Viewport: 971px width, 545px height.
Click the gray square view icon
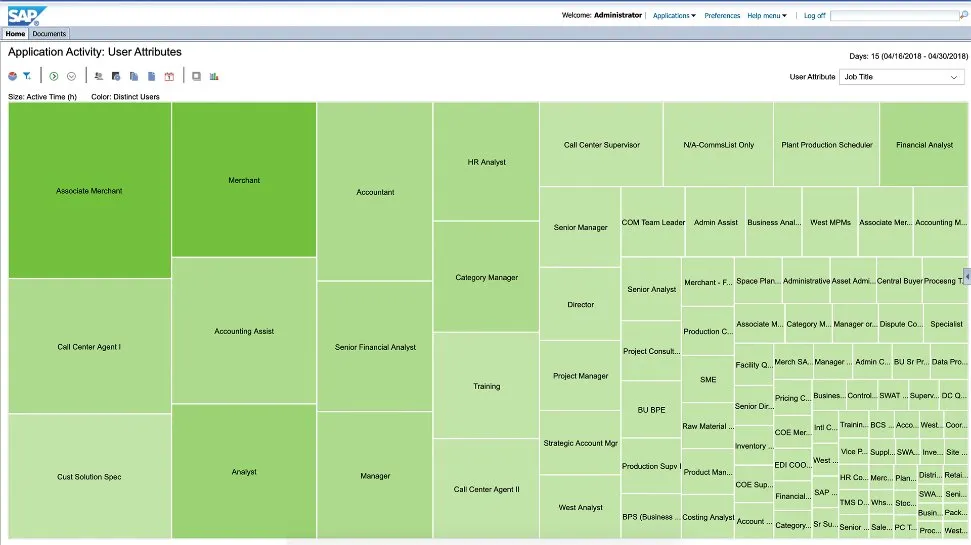click(196, 76)
